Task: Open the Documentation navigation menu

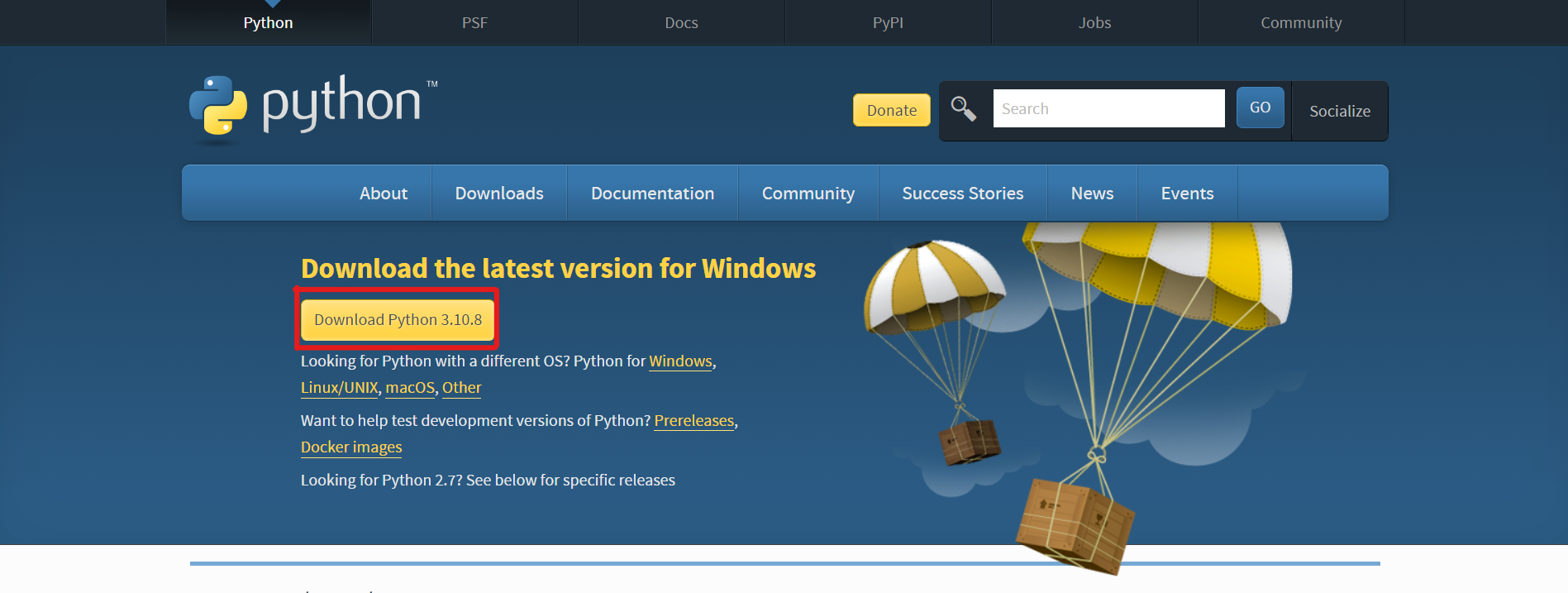Action: tap(653, 193)
